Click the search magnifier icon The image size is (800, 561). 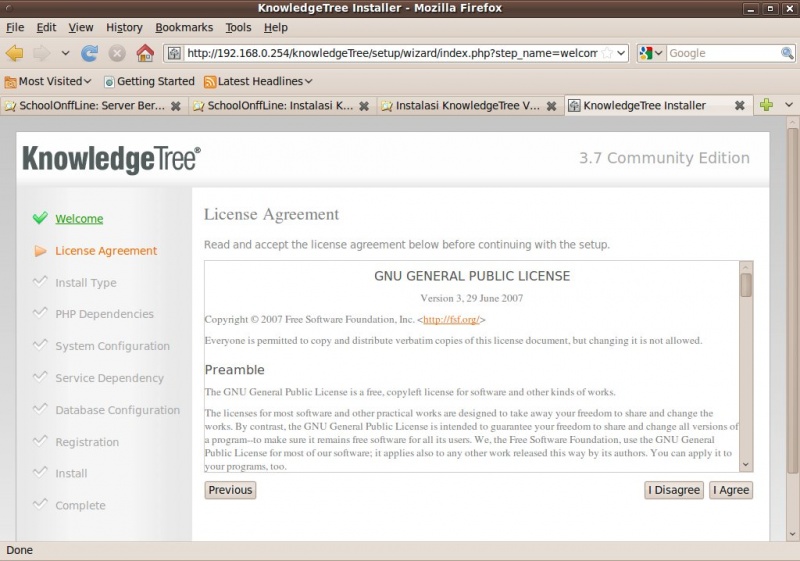tap(788, 53)
